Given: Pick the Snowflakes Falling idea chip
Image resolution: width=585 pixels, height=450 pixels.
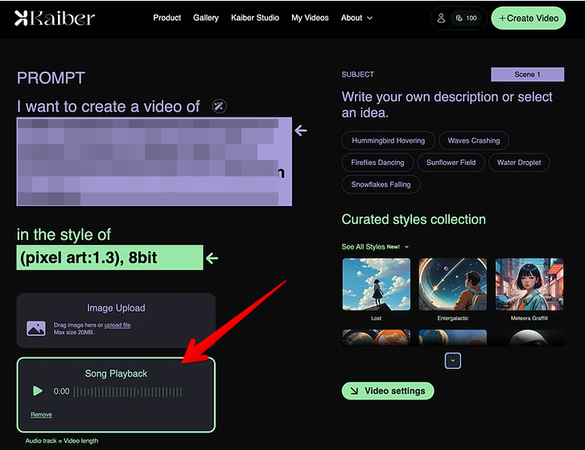Looking at the screenshot, I should [x=381, y=184].
